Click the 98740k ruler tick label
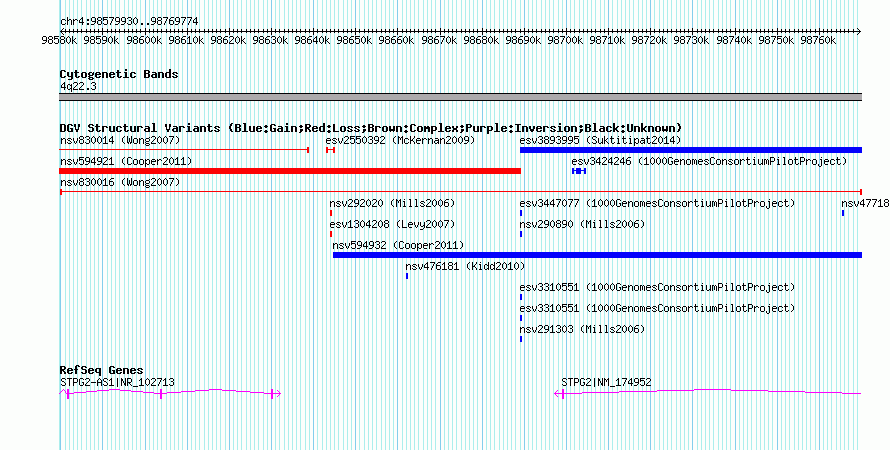The height and width of the screenshot is (450, 890). click(x=733, y=40)
